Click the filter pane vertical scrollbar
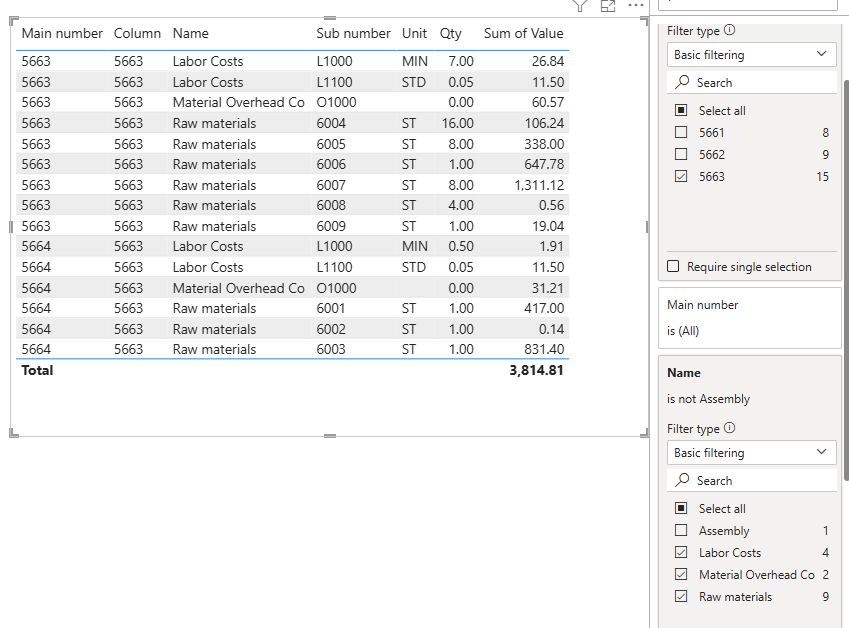The width and height of the screenshot is (849, 628). (x=846, y=280)
